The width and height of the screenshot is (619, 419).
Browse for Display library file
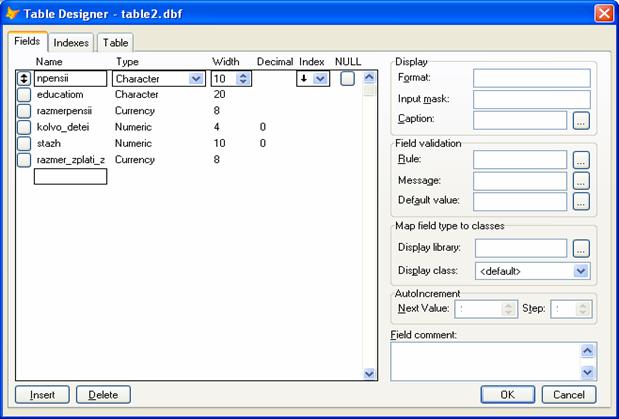[581, 248]
